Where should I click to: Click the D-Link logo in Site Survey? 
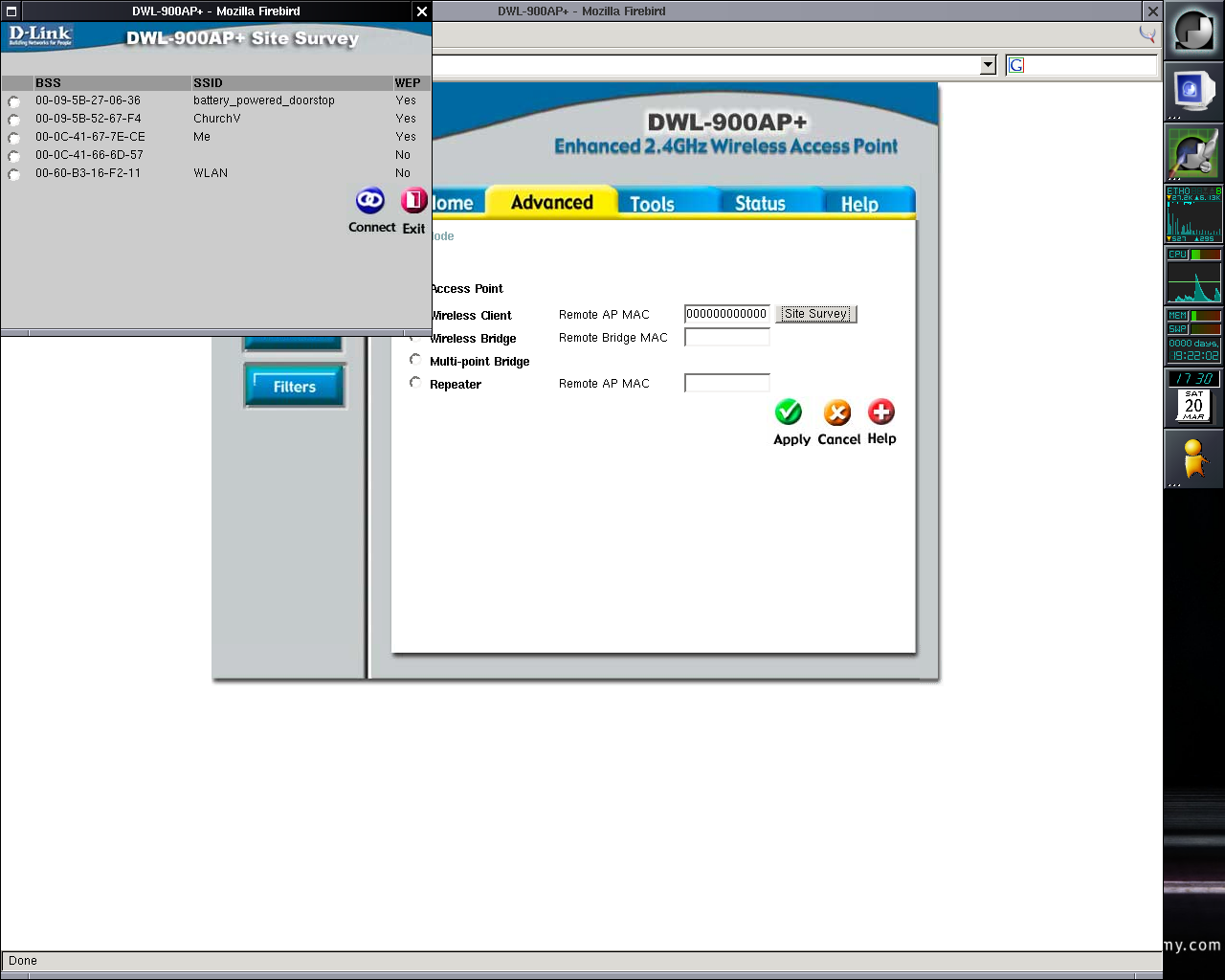(40, 35)
